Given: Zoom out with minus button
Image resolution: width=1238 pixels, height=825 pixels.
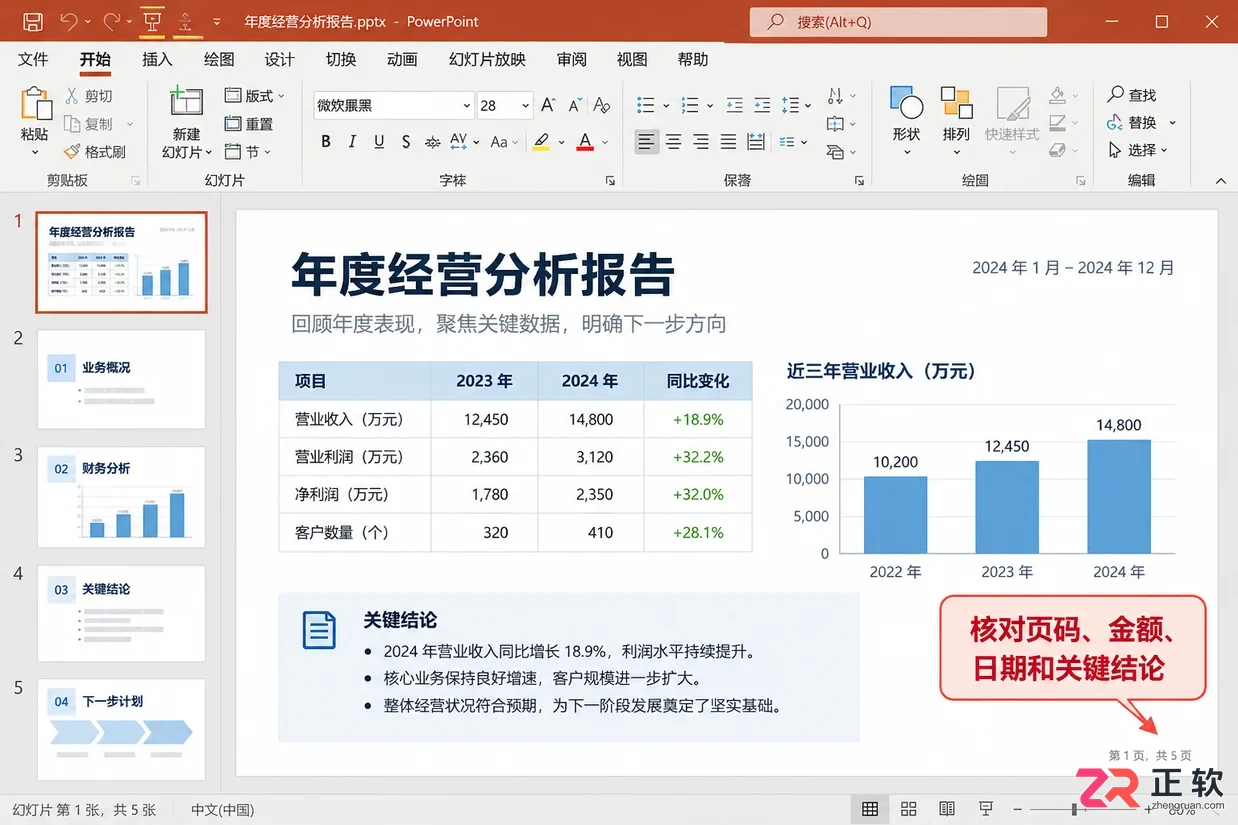Looking at the screenshot, I should [1017, 809].
